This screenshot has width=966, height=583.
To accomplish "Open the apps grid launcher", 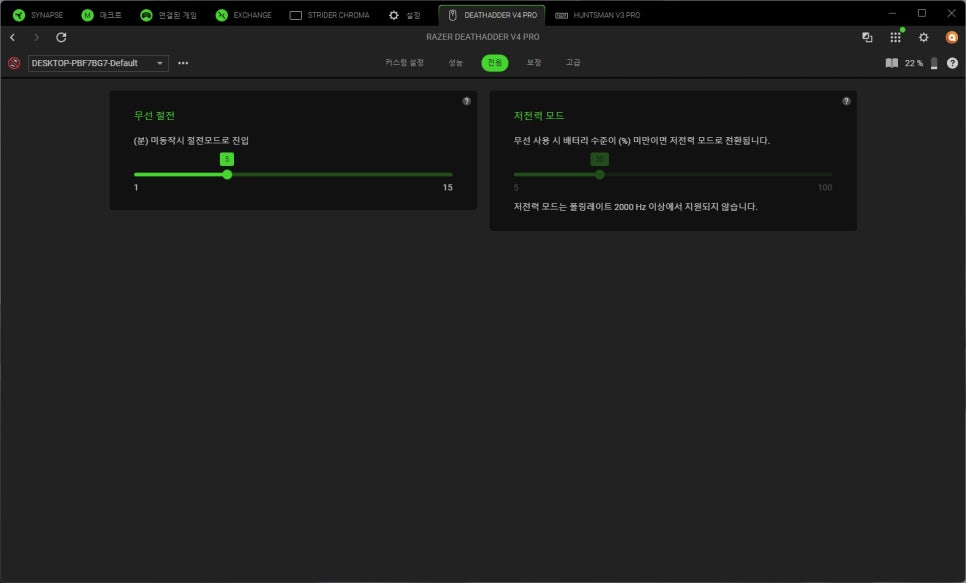I will pos(895,38).
